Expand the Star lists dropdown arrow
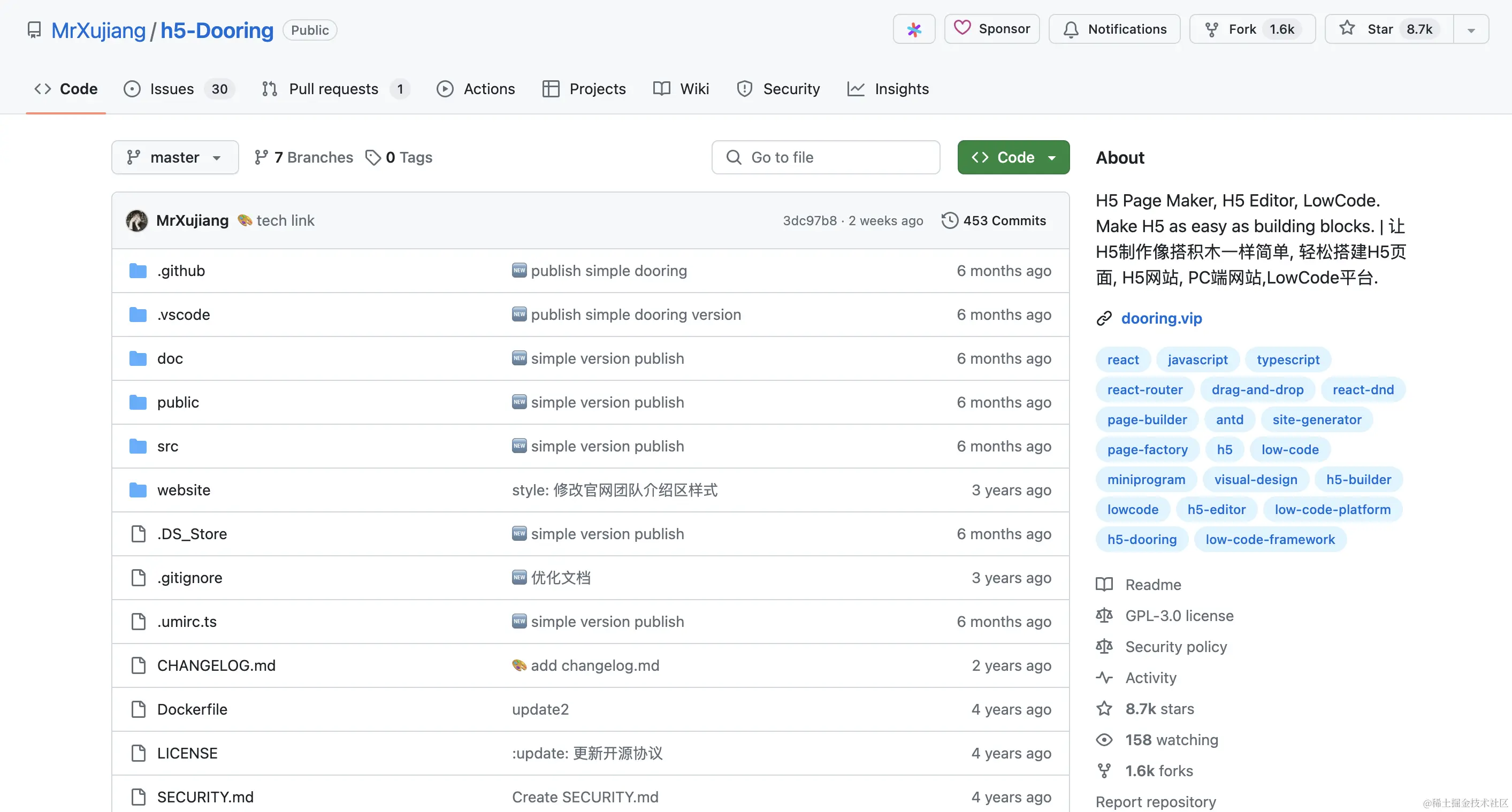The height and width of the screenshot is (812, 1512). pos(1471,29)
